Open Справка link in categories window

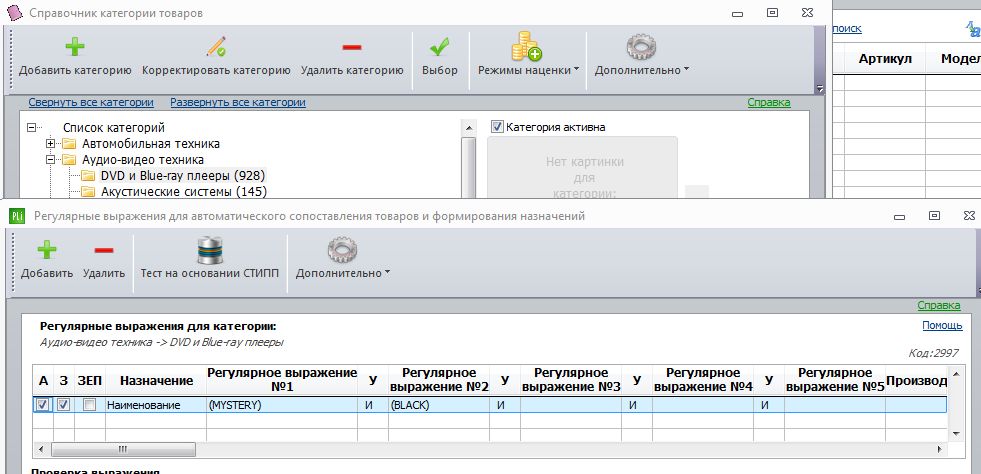coord(769,103)
